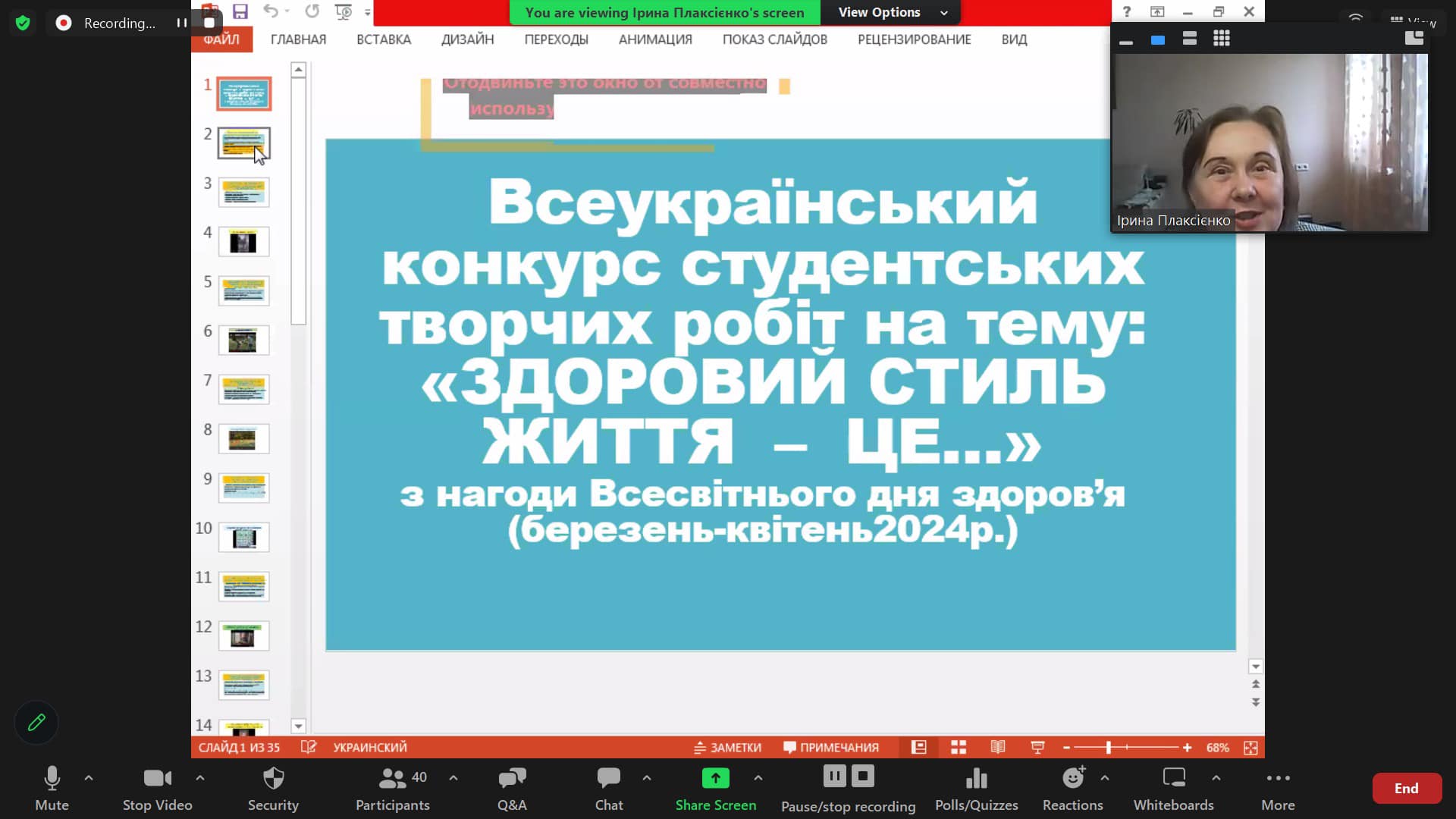Image resolution: width=1456 pixels, height=819 pixels.
Task: Switch to the ДИЗАЙН ribbon tab
Action: [468, 39]
